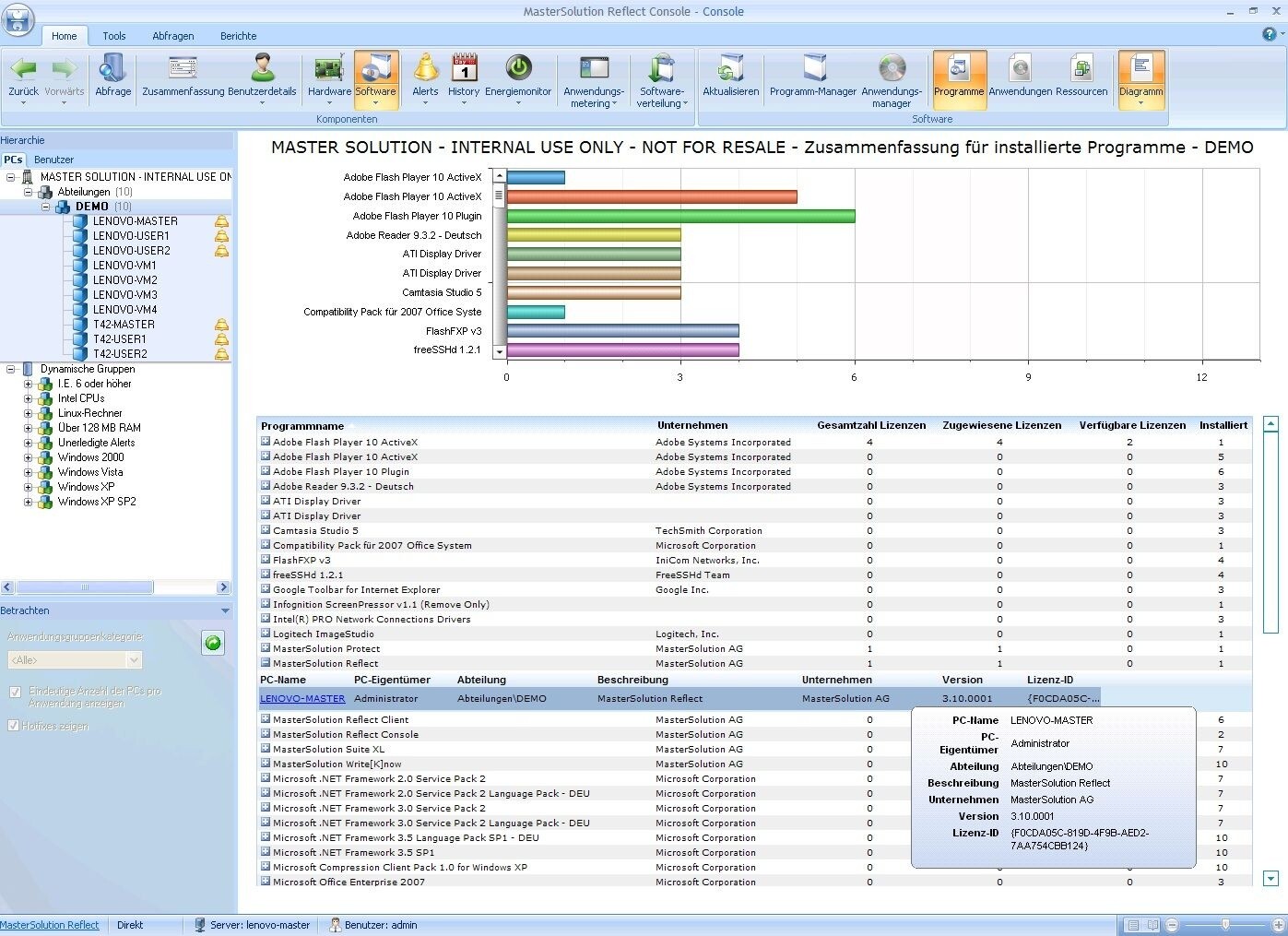Switch to the Benutzer hierarchy tab

click(53, 160)
